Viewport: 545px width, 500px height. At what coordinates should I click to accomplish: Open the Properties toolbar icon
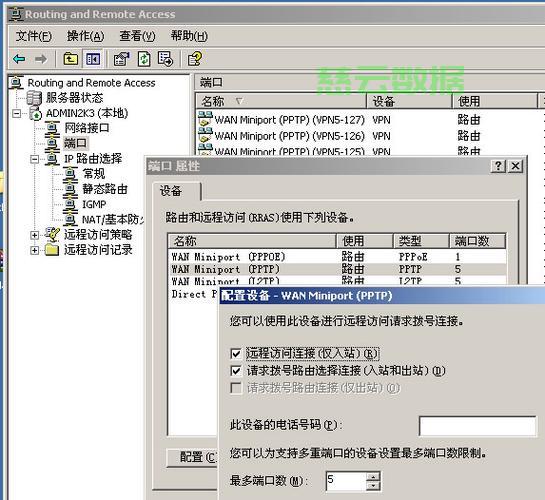(122, 59)
